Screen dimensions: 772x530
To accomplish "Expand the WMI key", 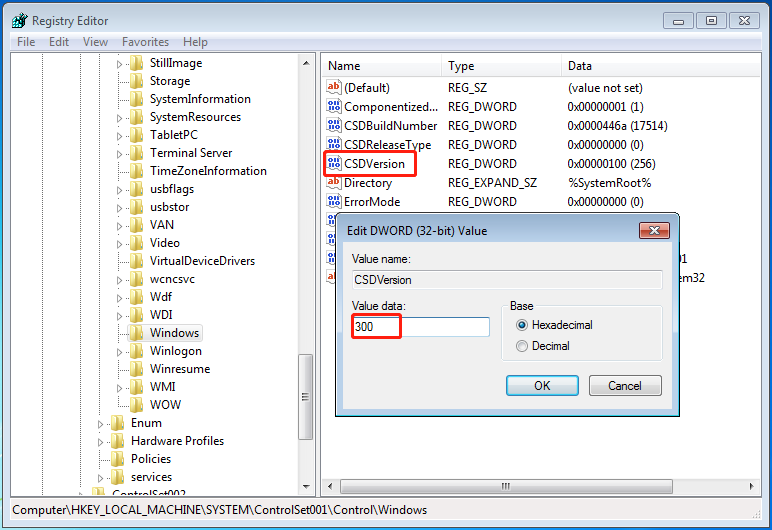I will point(119,388).
